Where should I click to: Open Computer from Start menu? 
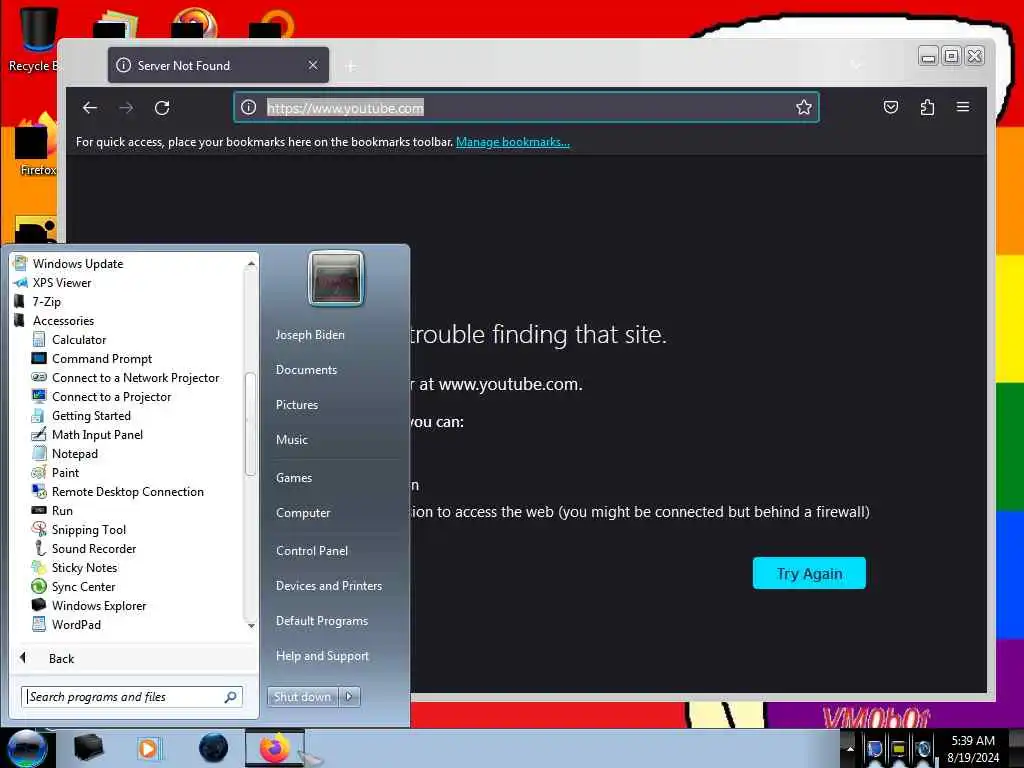tap(303, 513)
